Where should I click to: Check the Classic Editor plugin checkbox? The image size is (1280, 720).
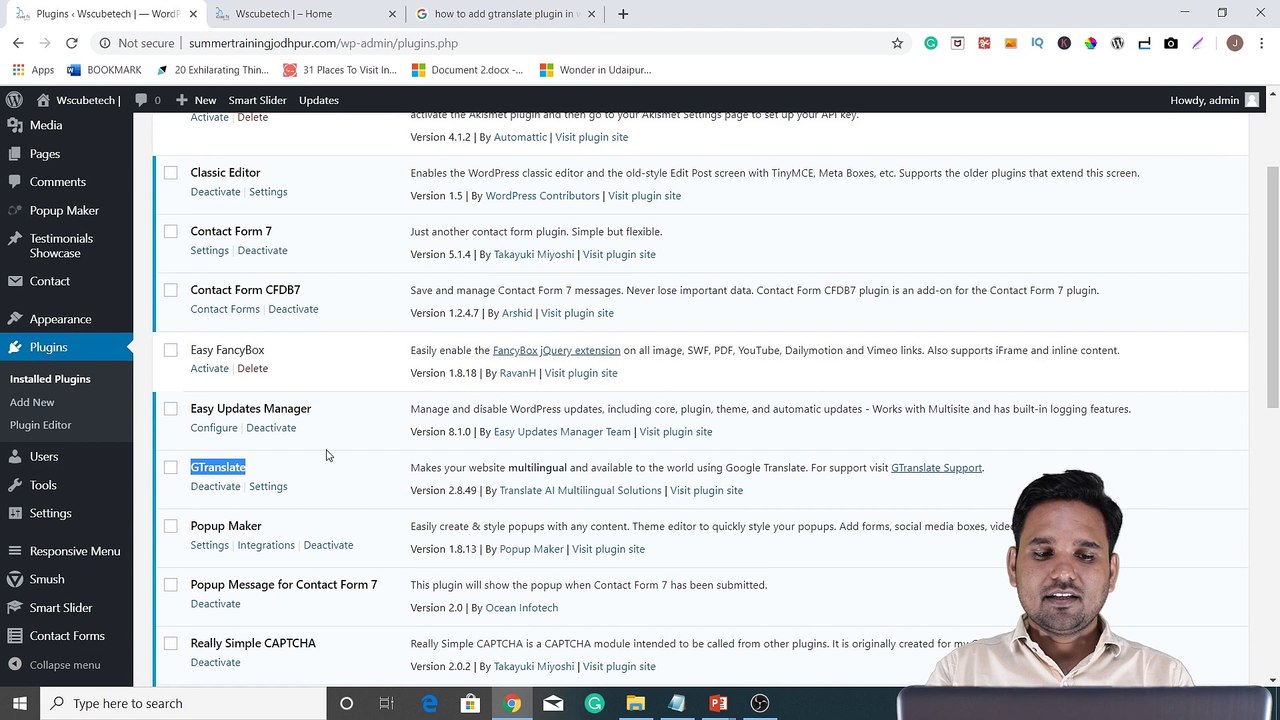171,173
